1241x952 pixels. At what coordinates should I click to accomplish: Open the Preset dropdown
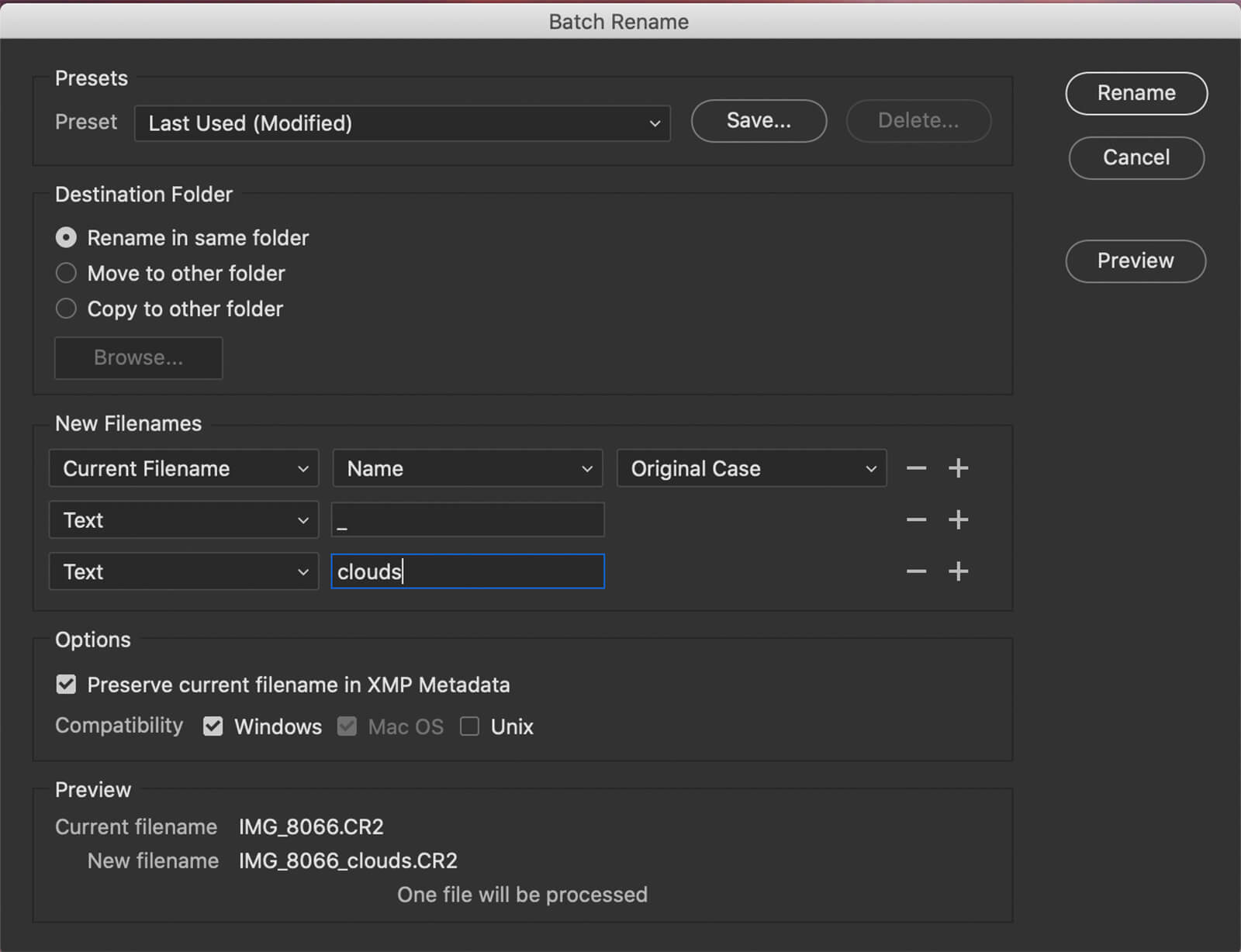coord(402,123)
